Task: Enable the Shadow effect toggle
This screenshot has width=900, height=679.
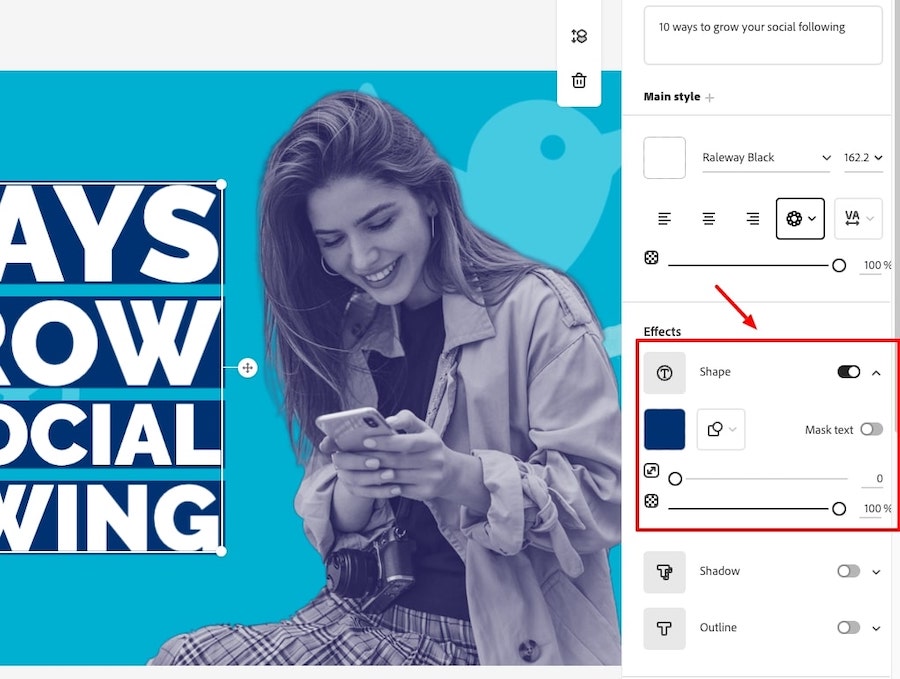Action: [849, 571]
